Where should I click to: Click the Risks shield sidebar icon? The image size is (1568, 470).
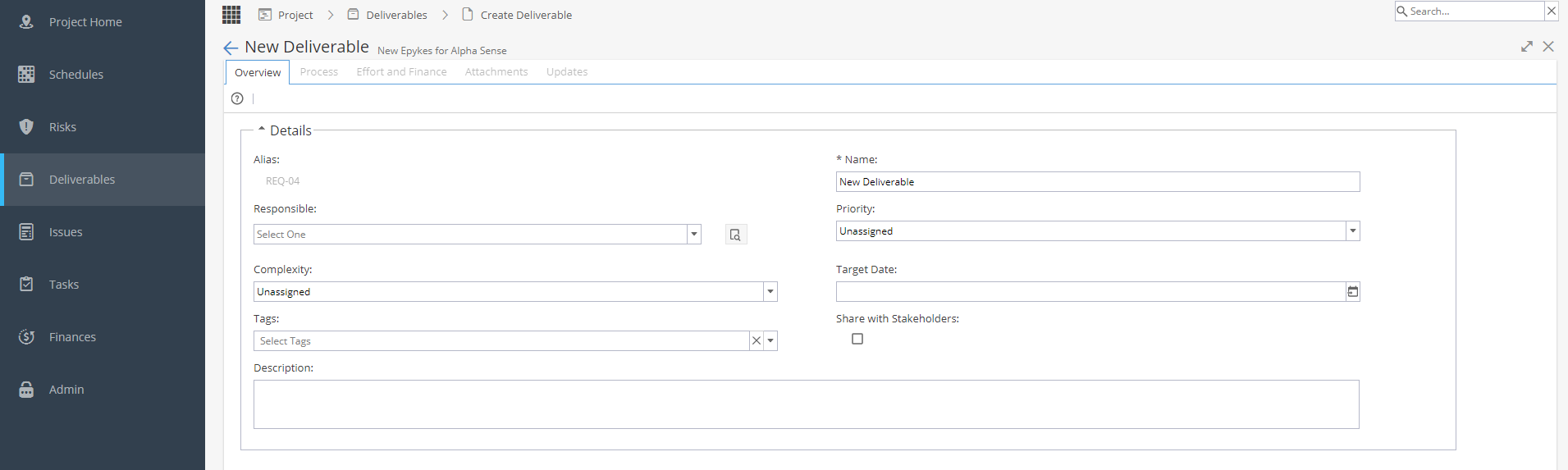[26, 127]
